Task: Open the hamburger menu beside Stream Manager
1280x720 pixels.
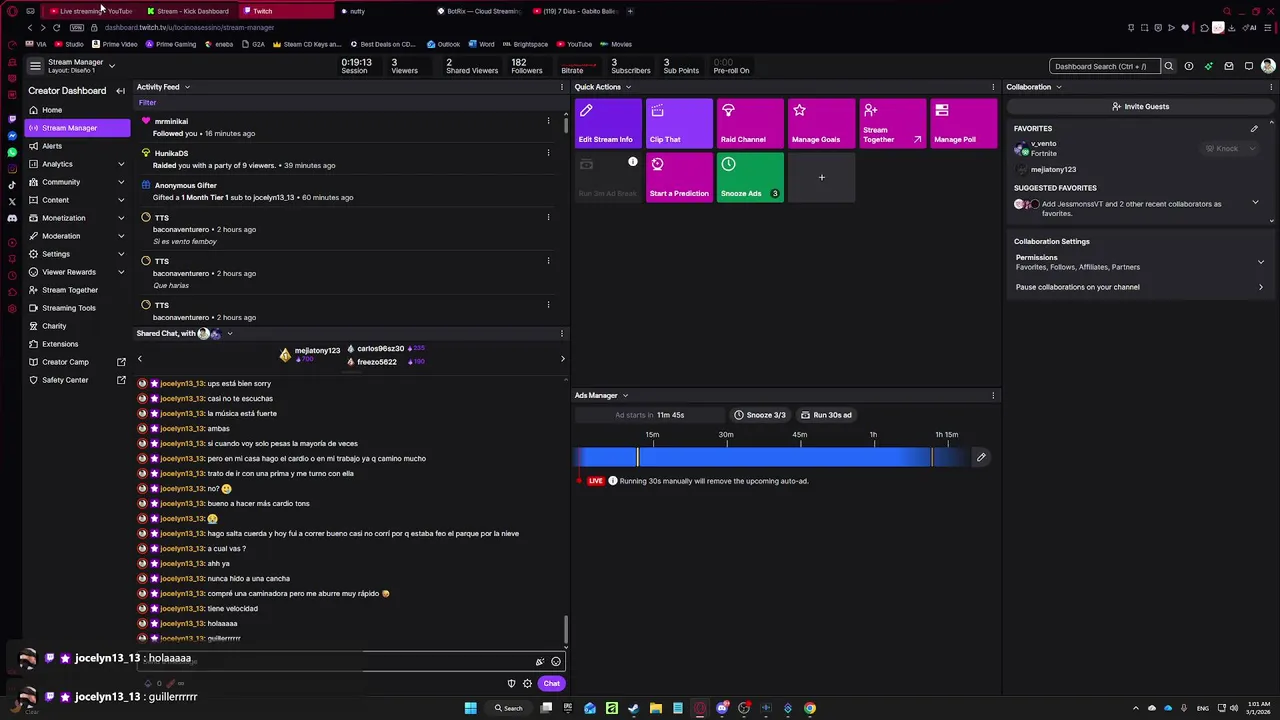Action: [x=35, y=66]
